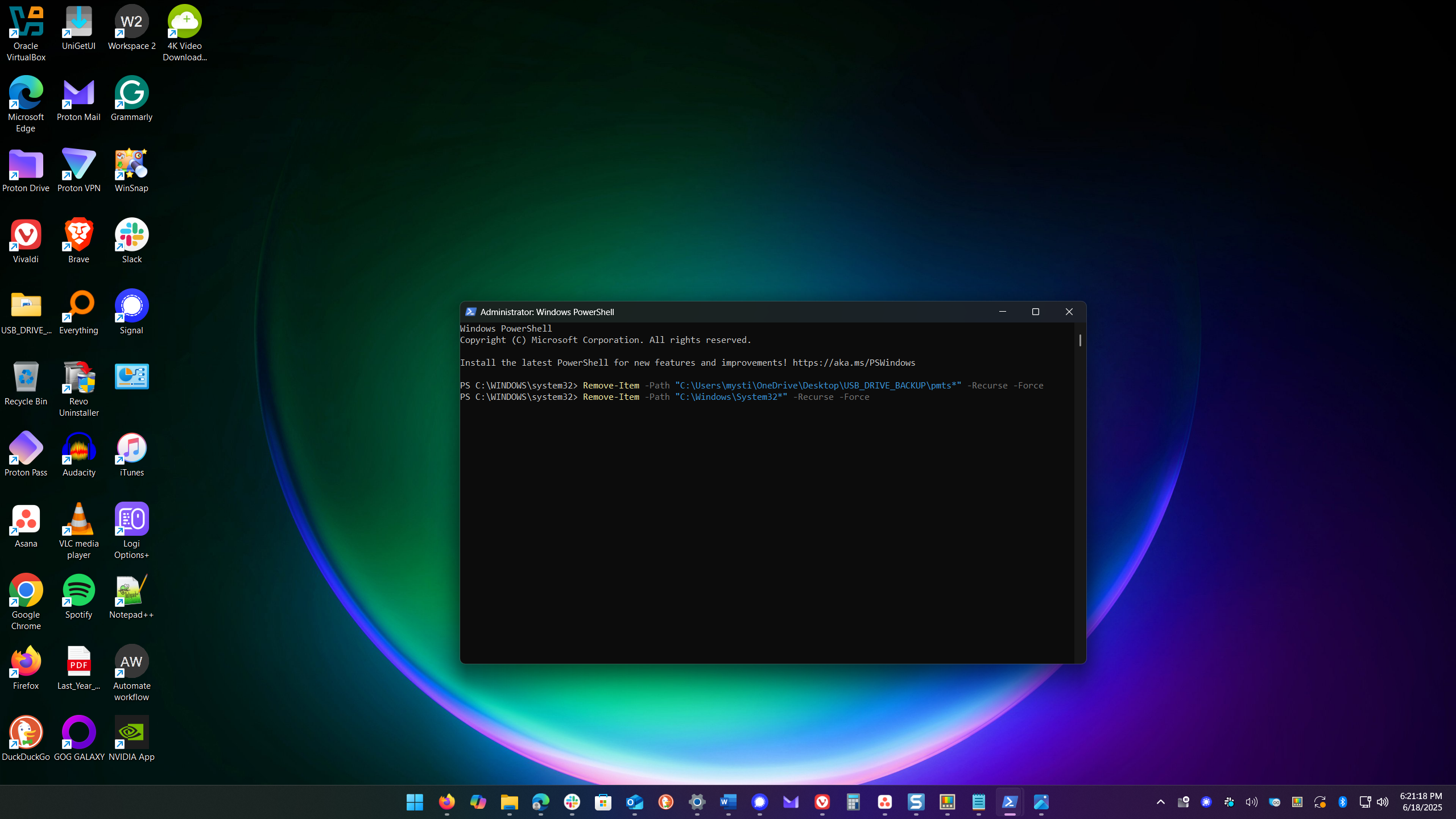Open the Windows Start menu

pos(415,802)
